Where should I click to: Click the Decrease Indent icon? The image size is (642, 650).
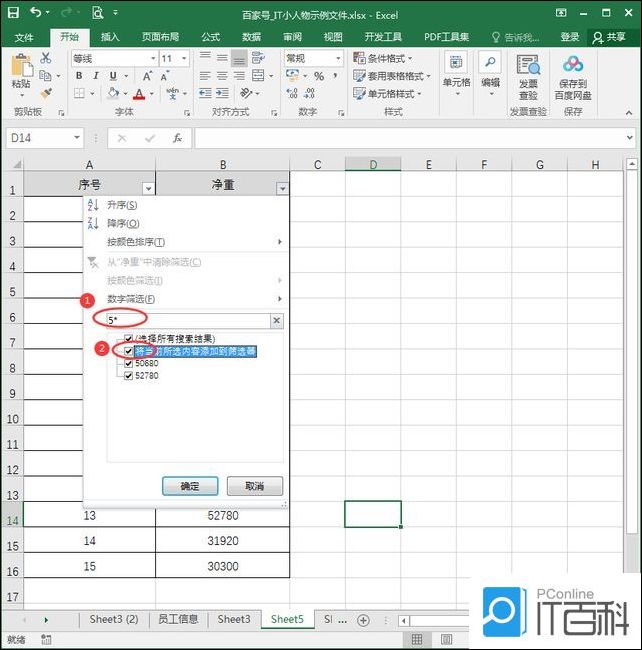pyautogui.click(x=205, y=93)
